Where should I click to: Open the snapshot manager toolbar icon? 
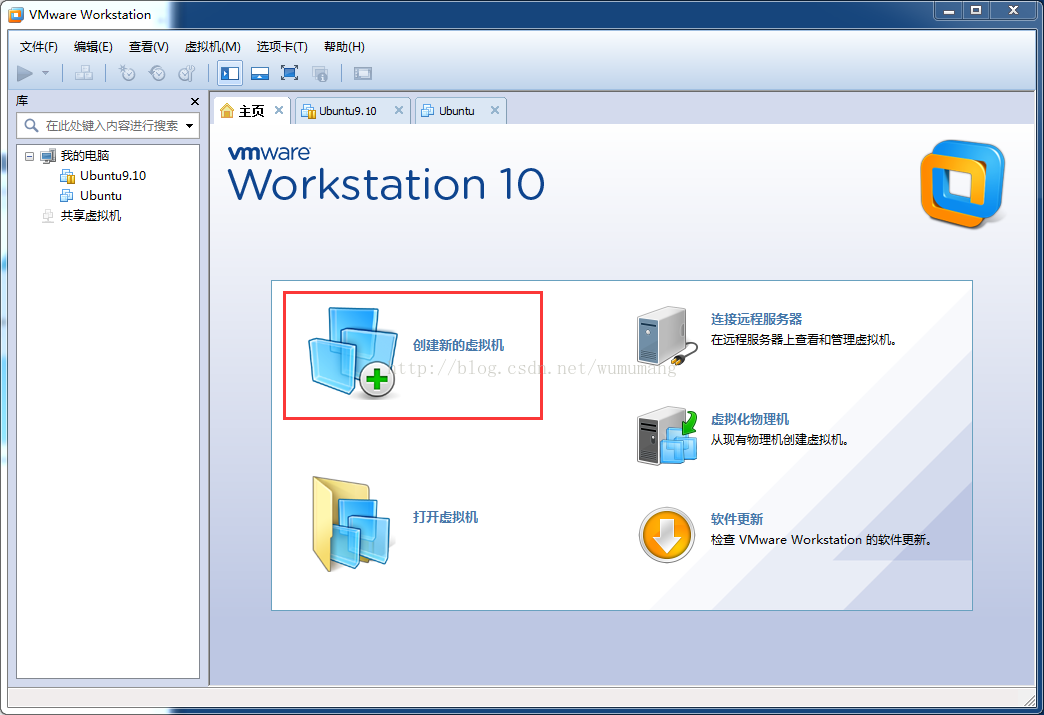coord(187,73)
